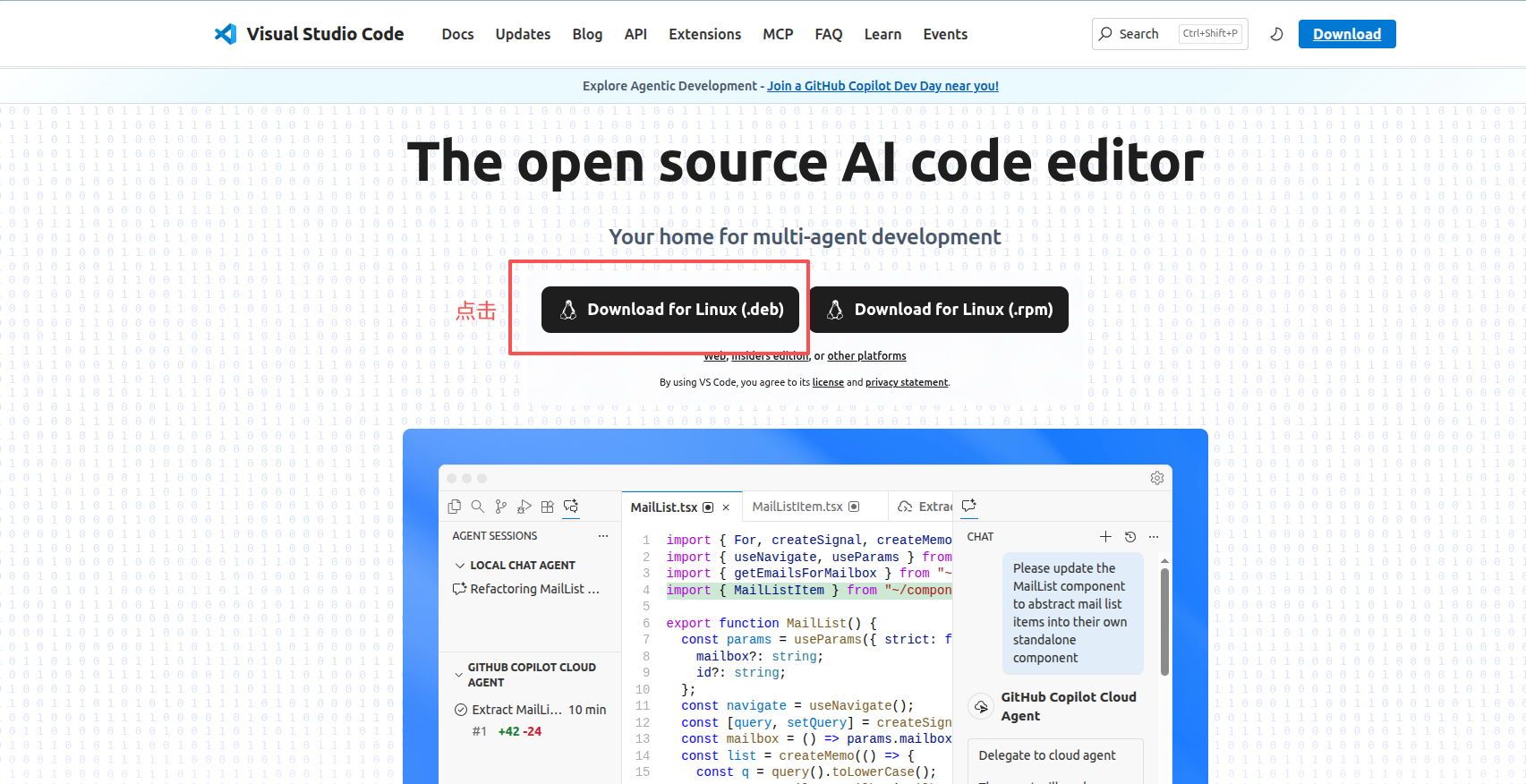Open Extensions in the top navigation
The height and width of the screenshot is (784, 1526).
[705, 34]
